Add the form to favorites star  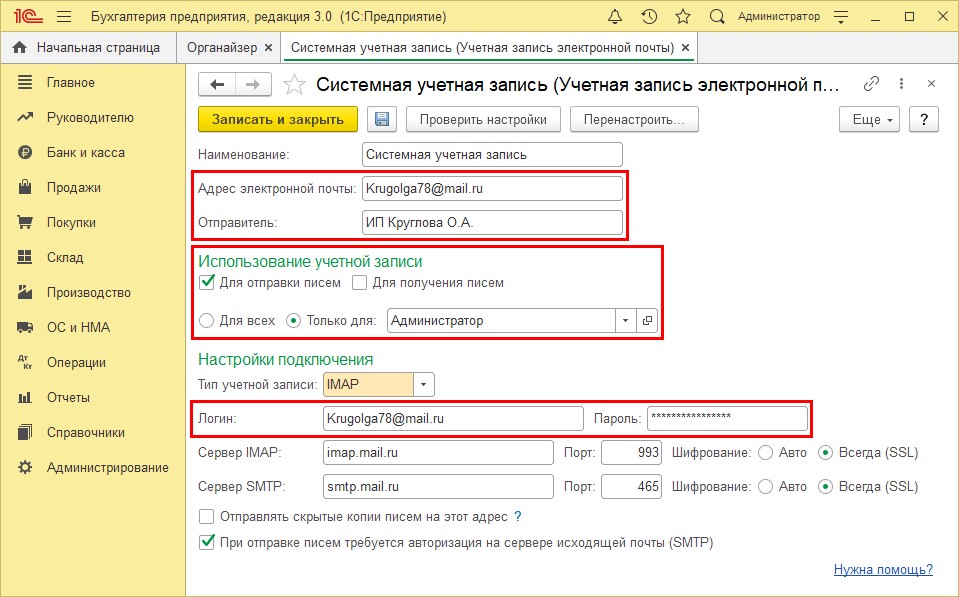click(x=294, y=84)
